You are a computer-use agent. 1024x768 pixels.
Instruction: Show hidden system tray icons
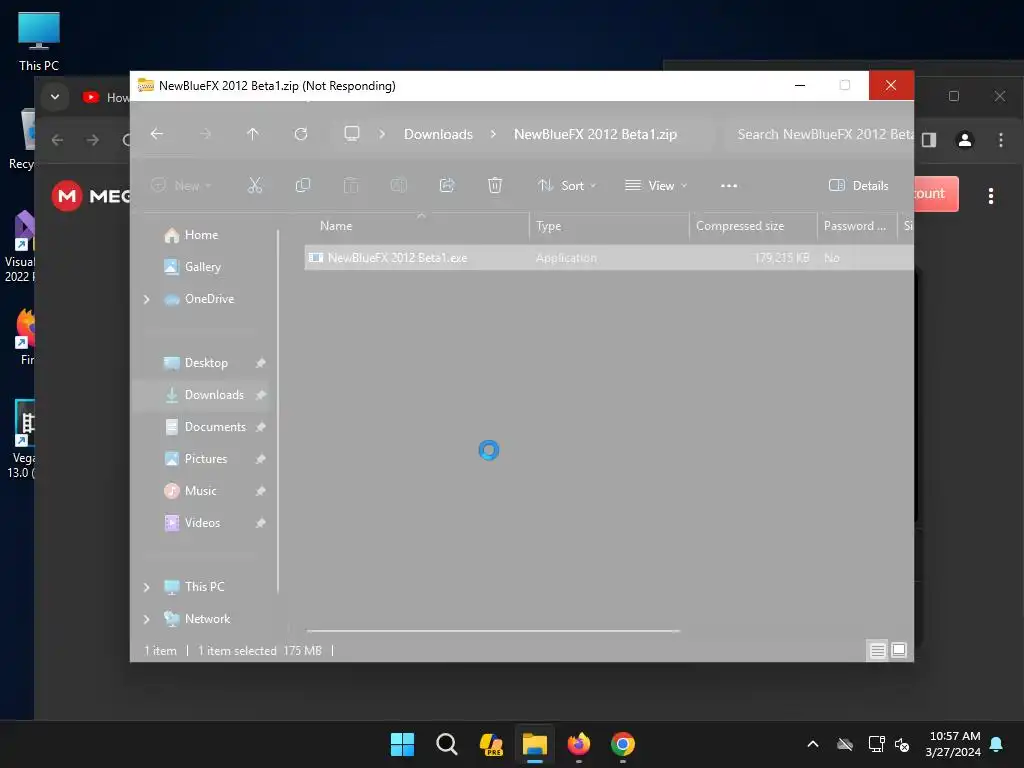pos(813,744)
